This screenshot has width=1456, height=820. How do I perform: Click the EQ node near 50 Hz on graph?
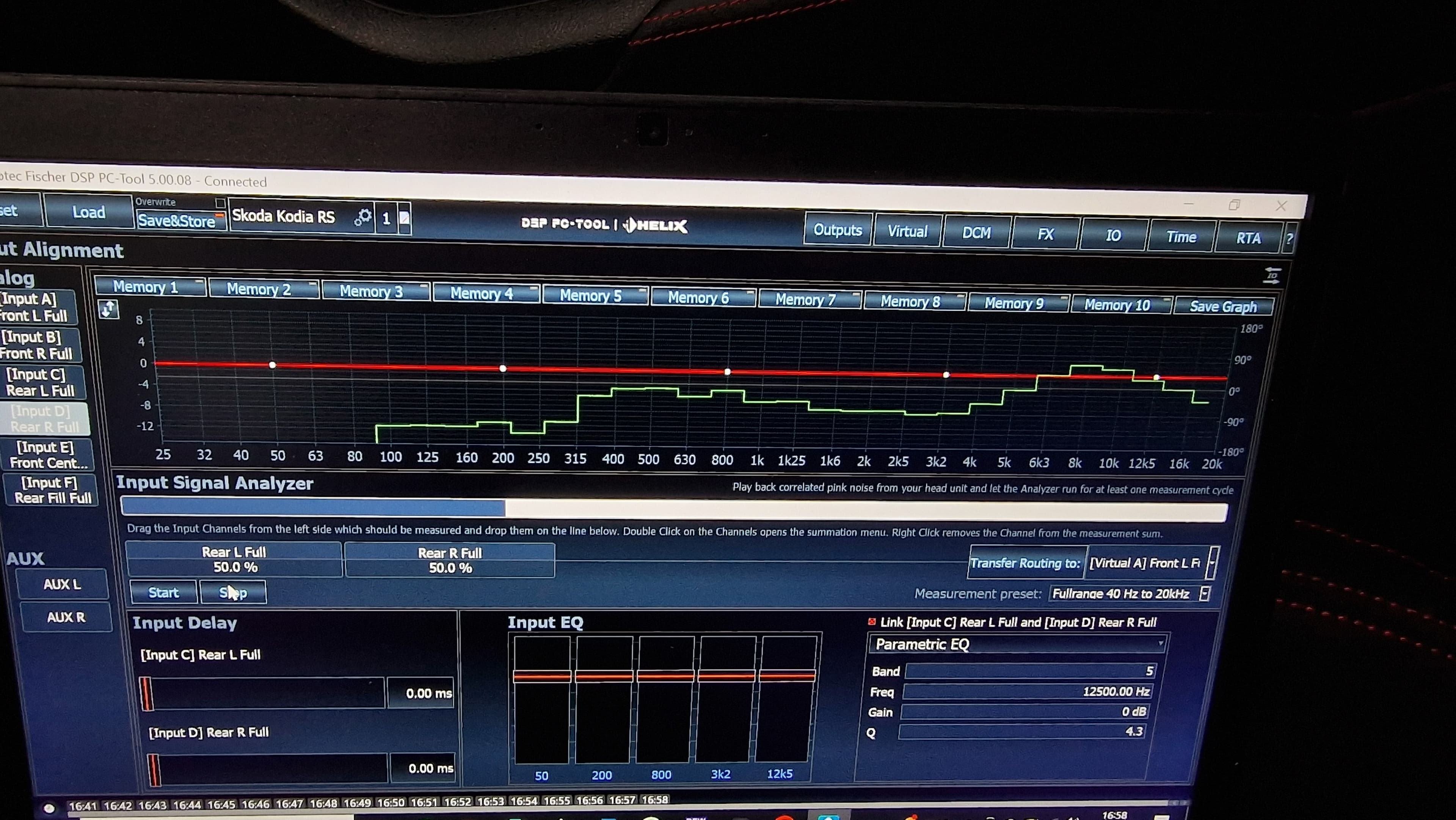[x=273, y=365]
